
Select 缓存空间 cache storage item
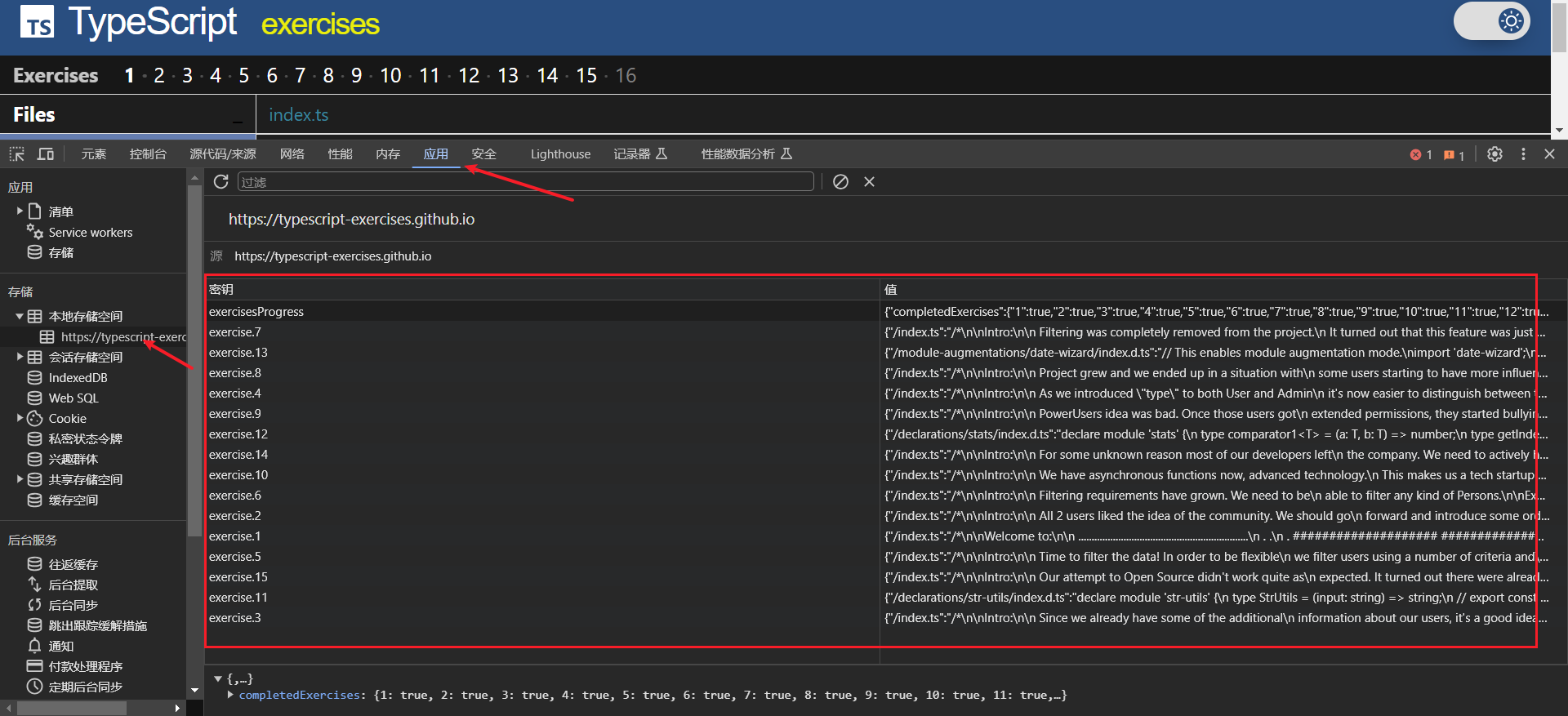coord(73,500)
